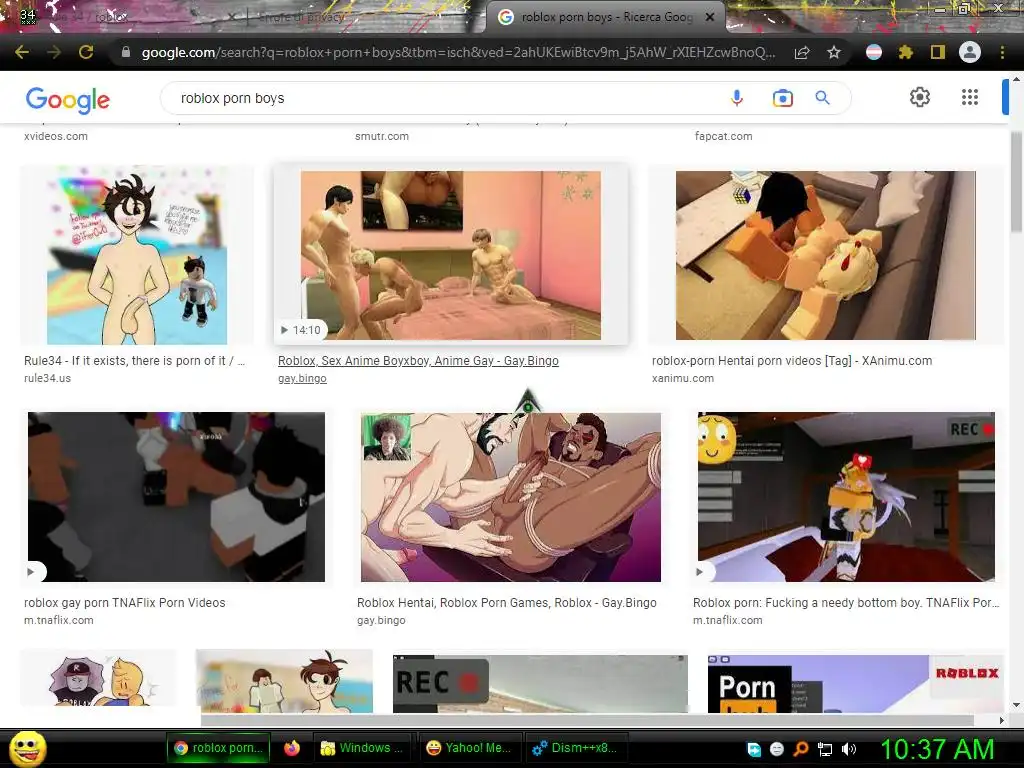The height and width of the screenshot is (768, 1024).
Task: Click the vertical scrollbar down arrow
Action: [x=1016, y=705]
